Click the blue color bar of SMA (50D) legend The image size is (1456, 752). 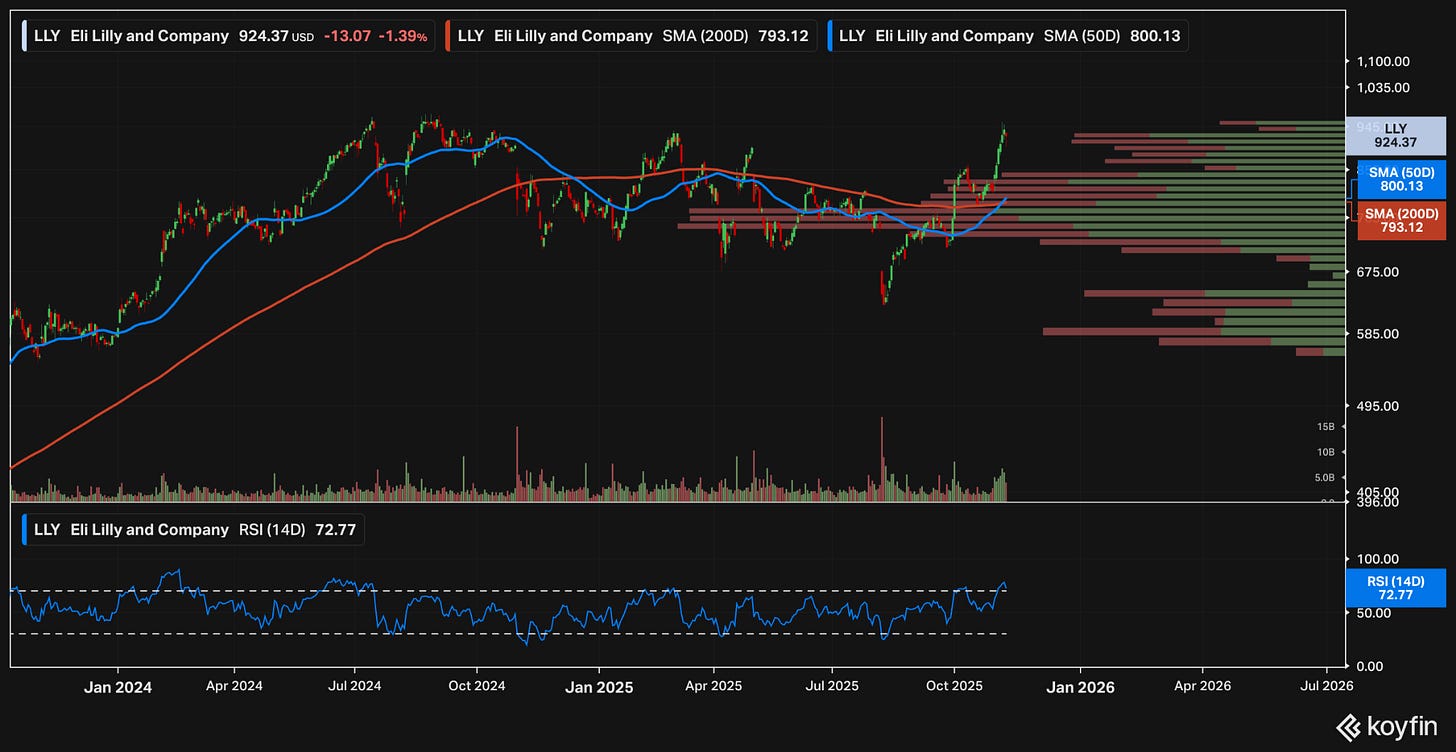(829, 36)
